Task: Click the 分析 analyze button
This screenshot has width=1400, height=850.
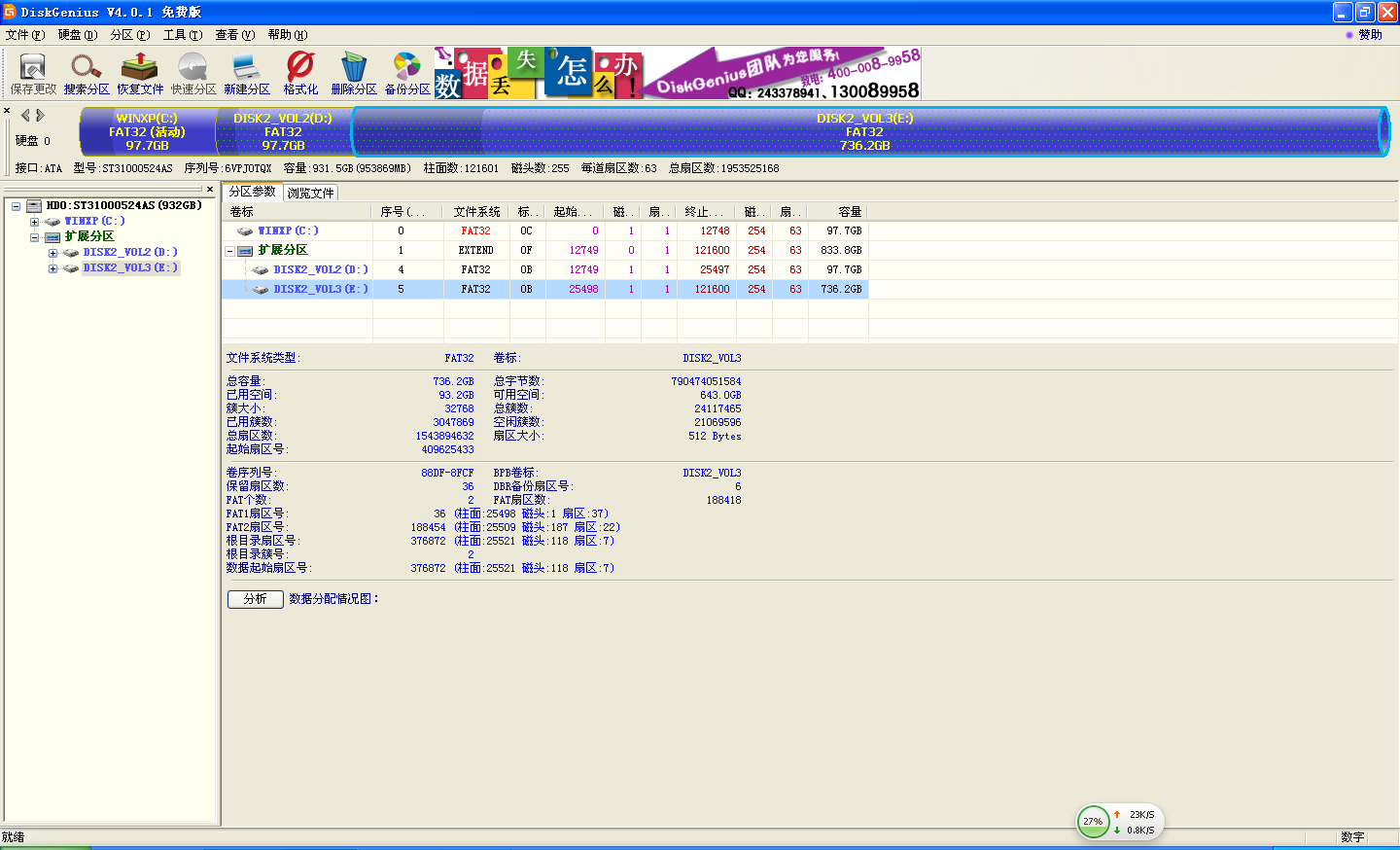Action: pos(255,599)
